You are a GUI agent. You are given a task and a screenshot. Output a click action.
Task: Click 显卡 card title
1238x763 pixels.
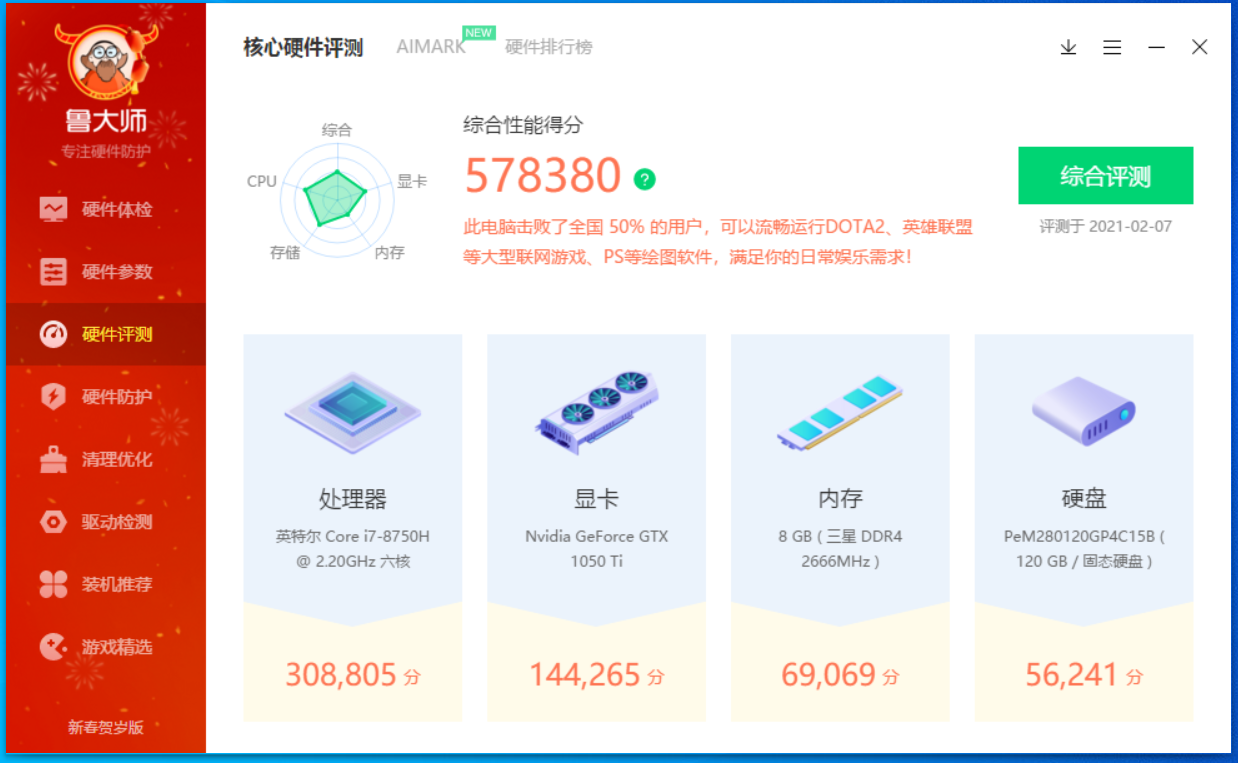(x=597, y=498)
